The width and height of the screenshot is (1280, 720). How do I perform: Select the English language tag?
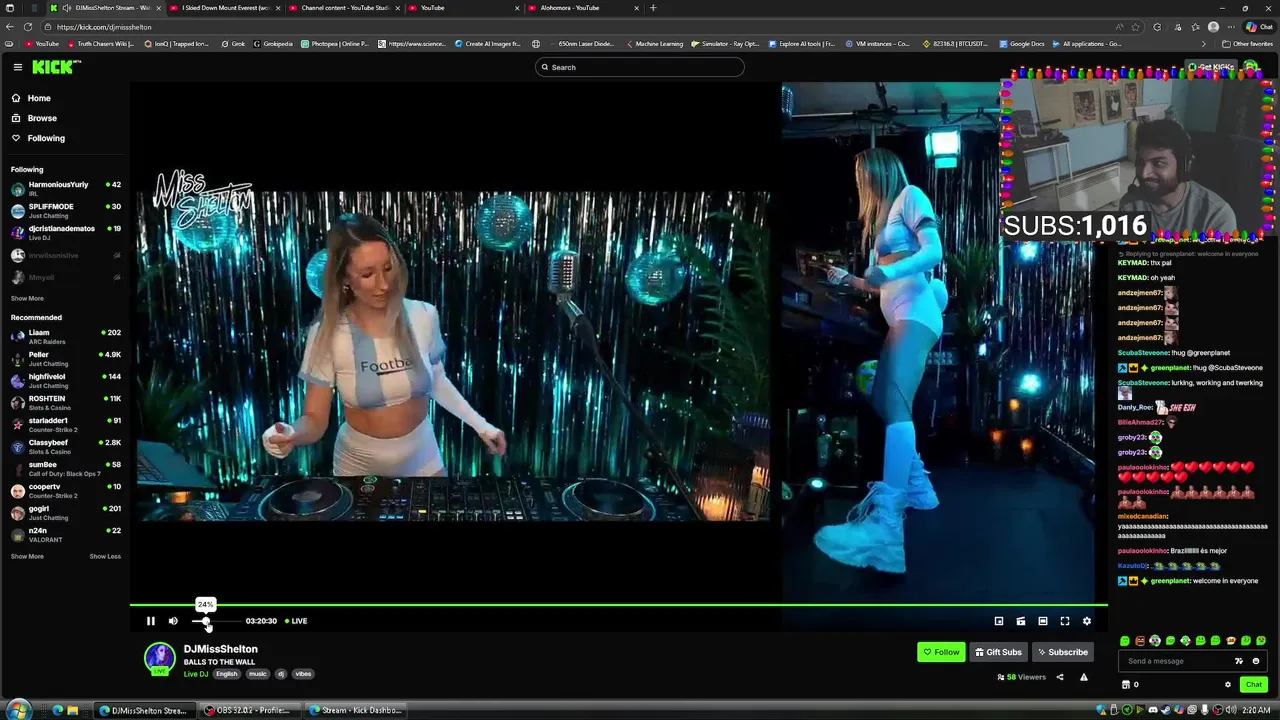point(227,674)
